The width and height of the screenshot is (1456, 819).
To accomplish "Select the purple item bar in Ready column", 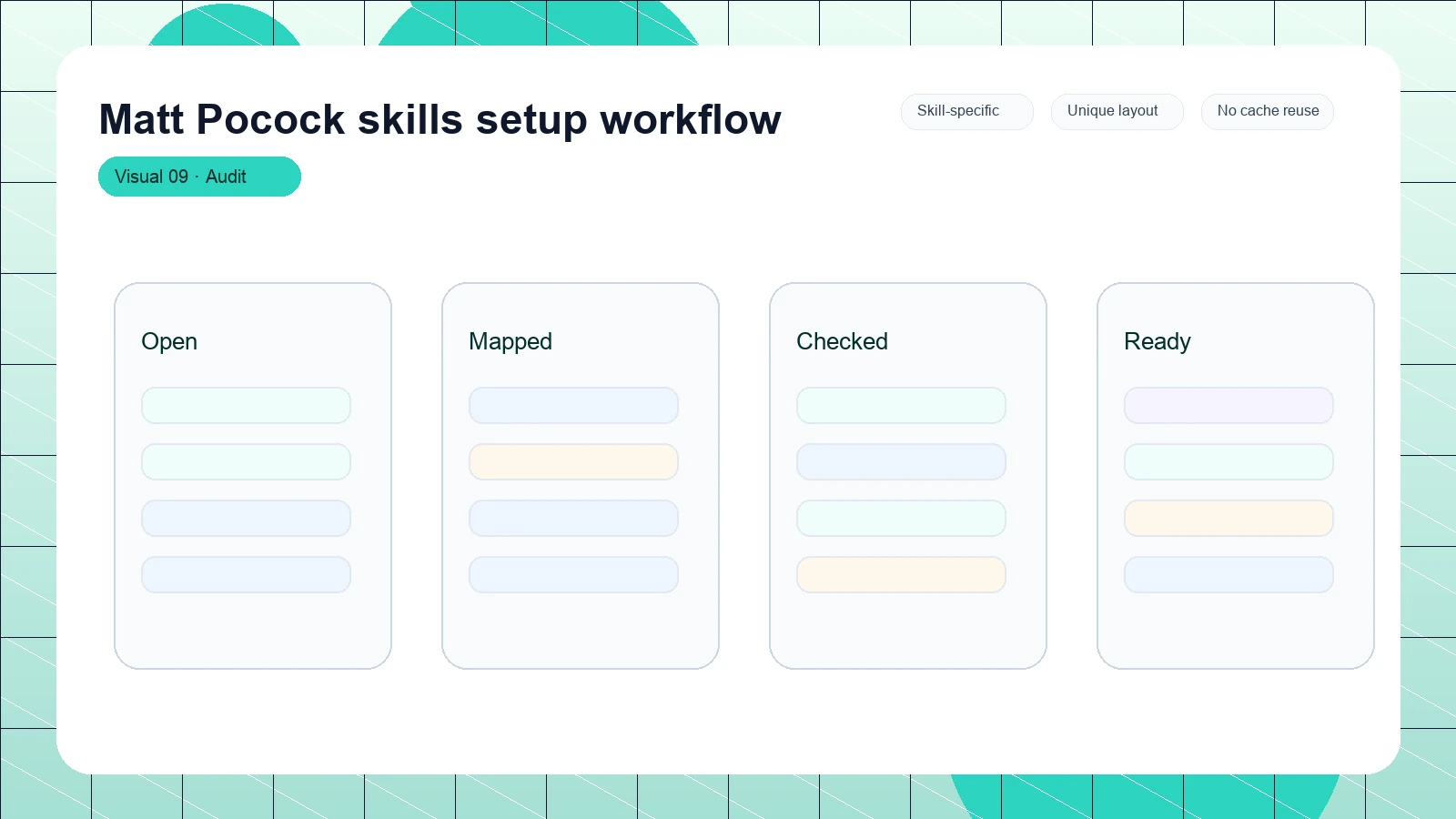I will 1228,405.
